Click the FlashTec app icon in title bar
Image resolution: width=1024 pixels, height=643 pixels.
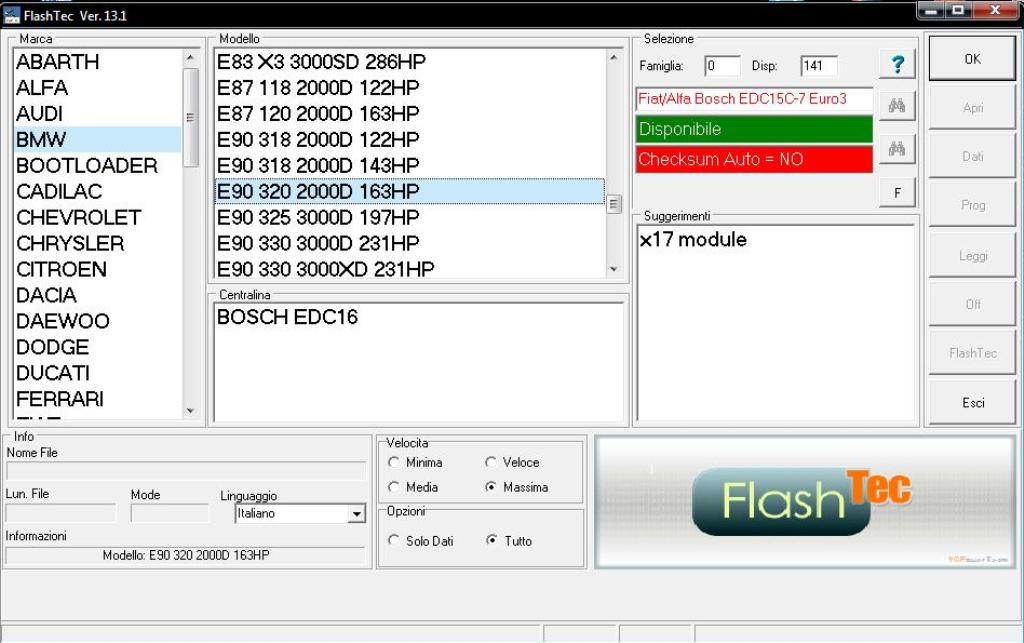click(12, 15)
